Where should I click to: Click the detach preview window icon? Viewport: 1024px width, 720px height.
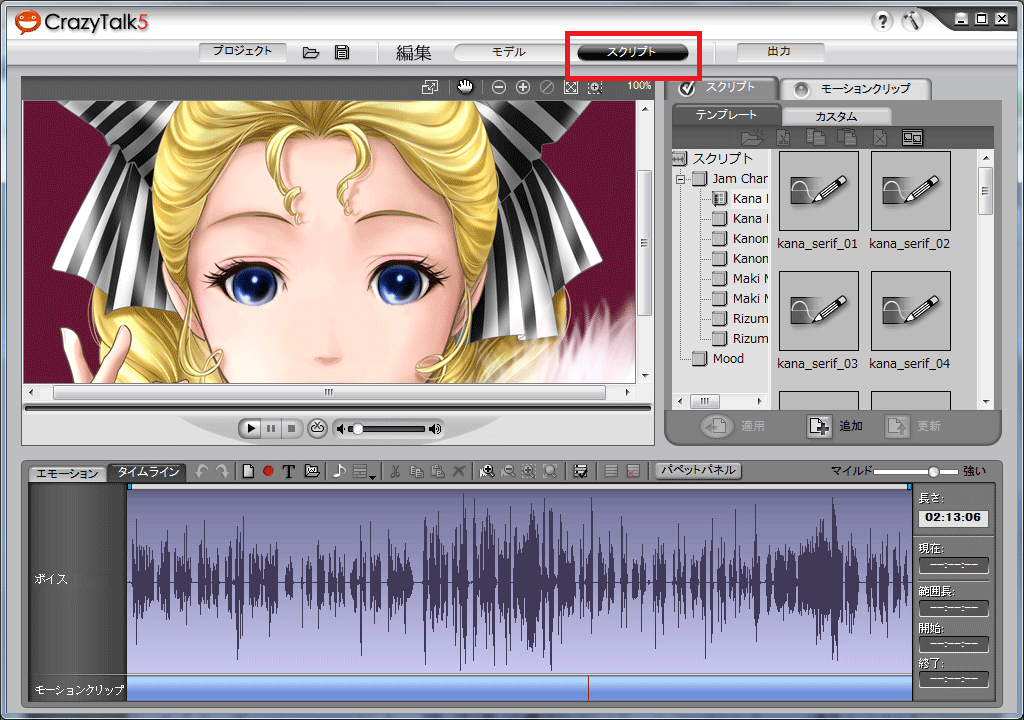(430, 87)
